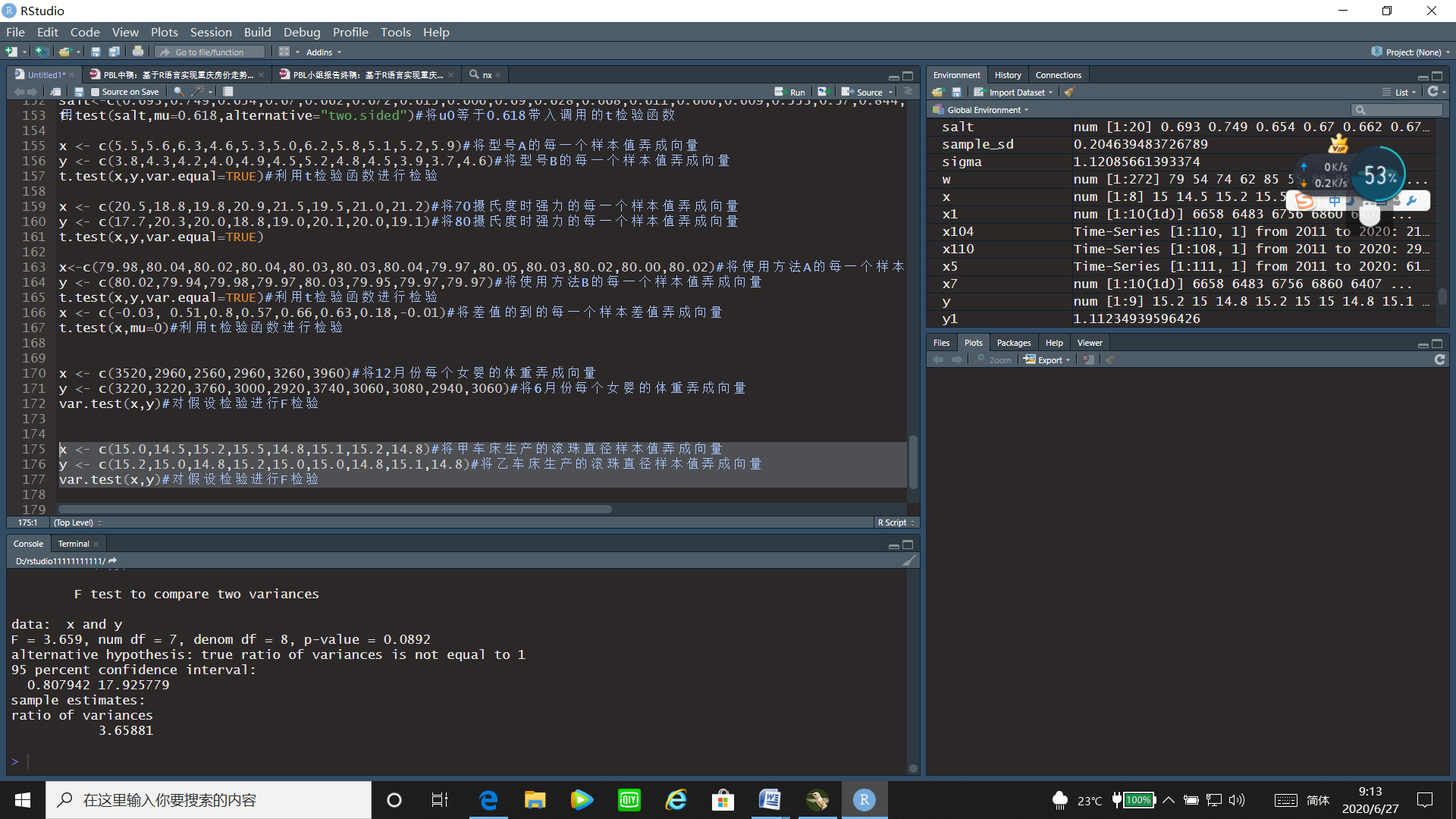
Task: Click the Export button in Plots panel
Action: coord(1046,358)
